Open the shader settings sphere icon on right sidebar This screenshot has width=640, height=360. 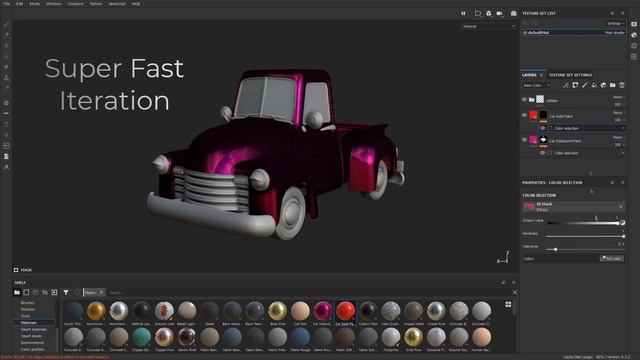pos(634,35)
